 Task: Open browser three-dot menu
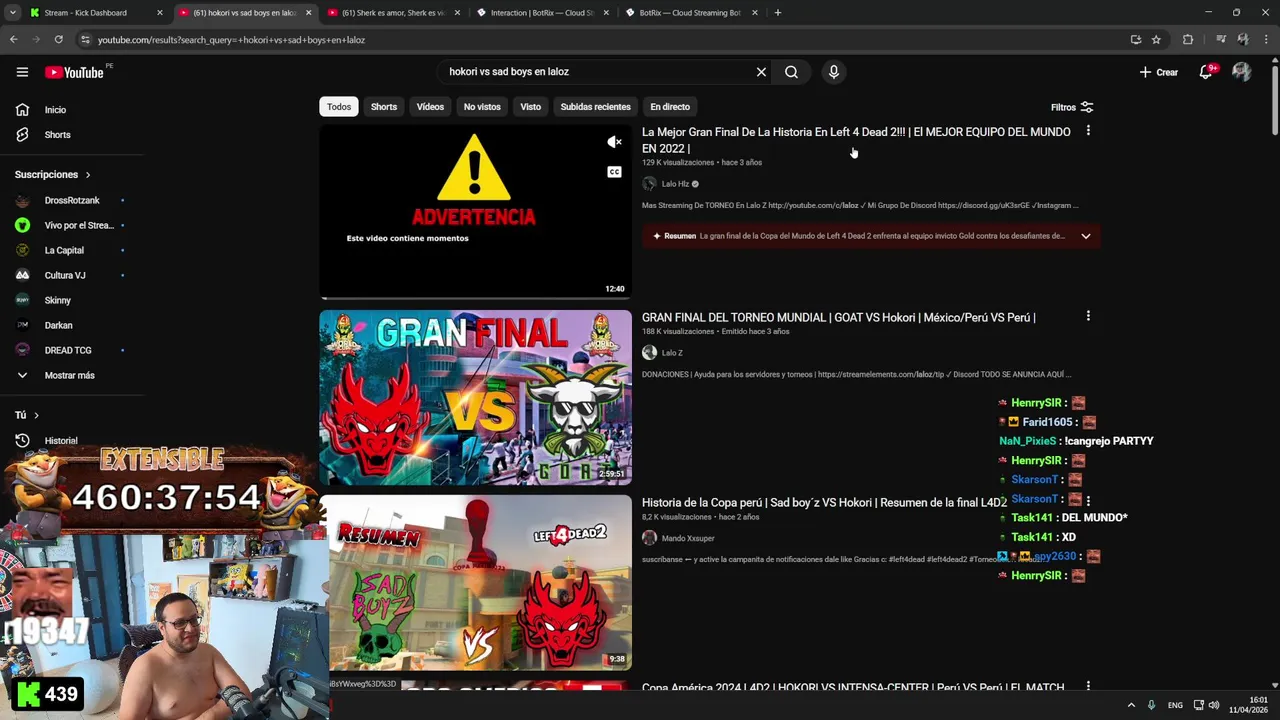tap(1264, 40)
